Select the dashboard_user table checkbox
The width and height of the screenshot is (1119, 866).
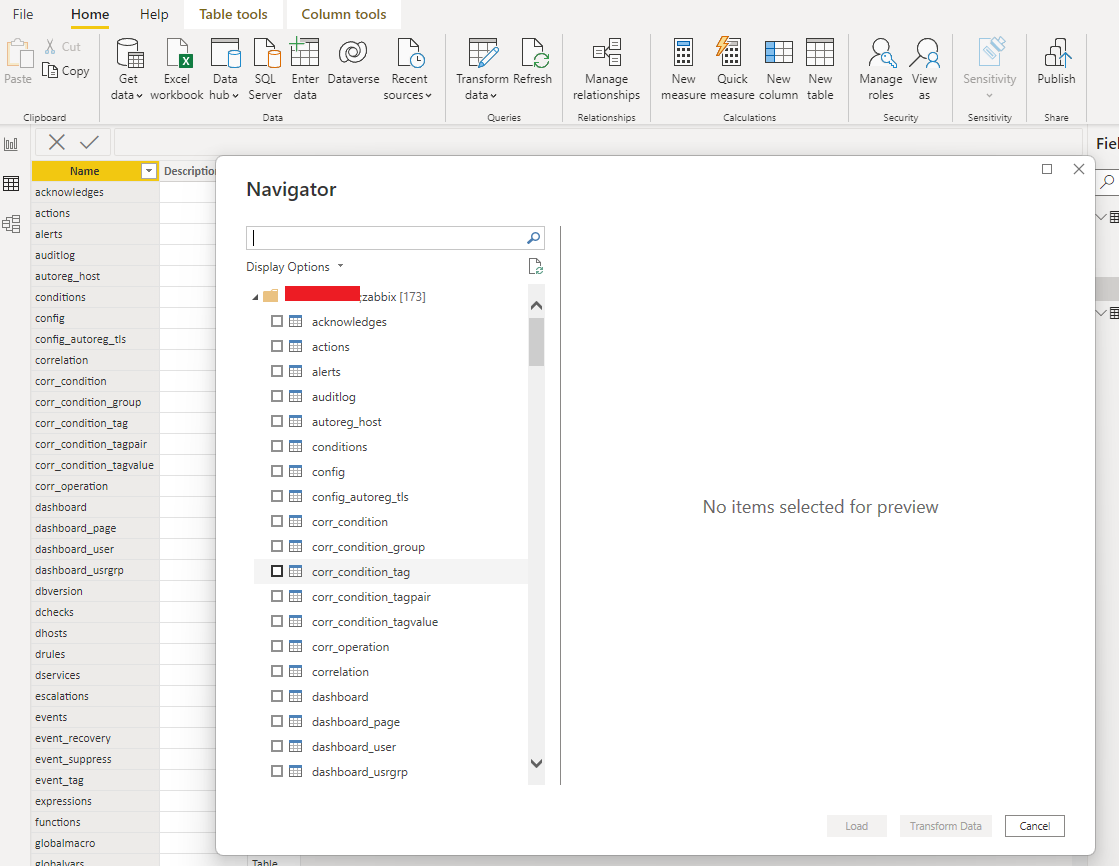[277, 747]
